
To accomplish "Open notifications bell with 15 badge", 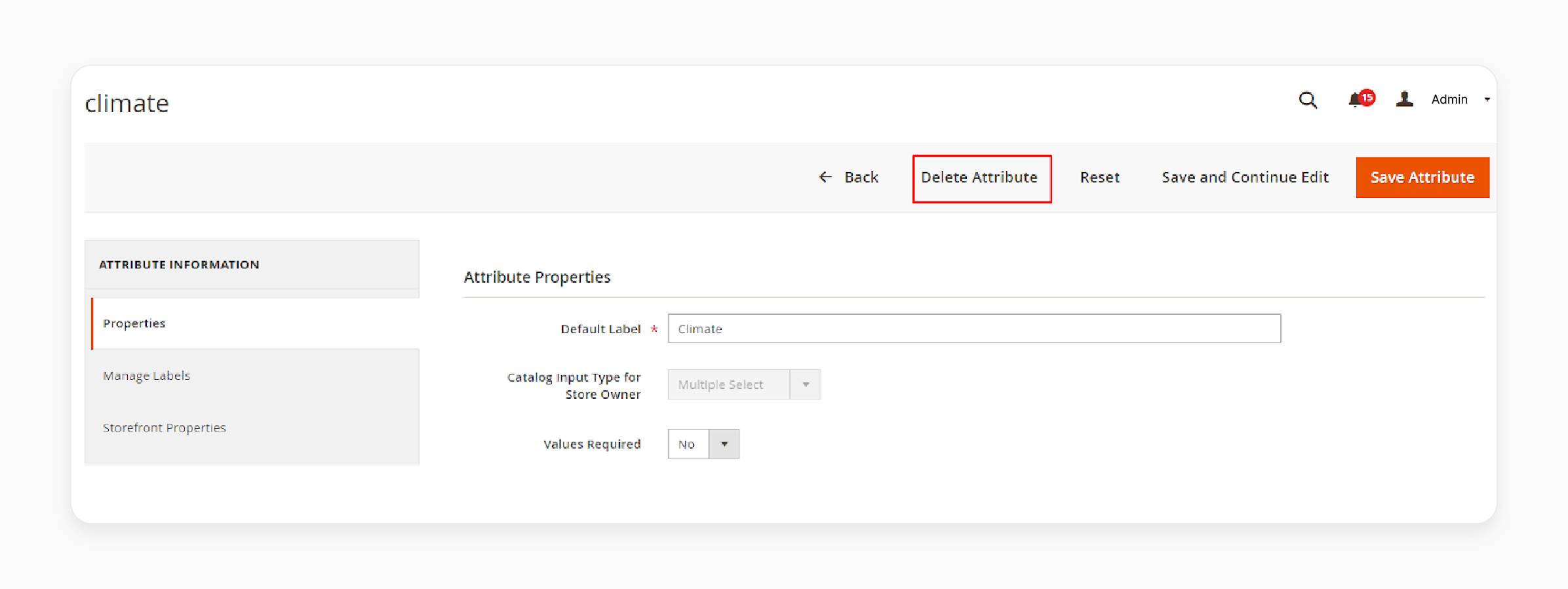I will [x=1361, y=99].
